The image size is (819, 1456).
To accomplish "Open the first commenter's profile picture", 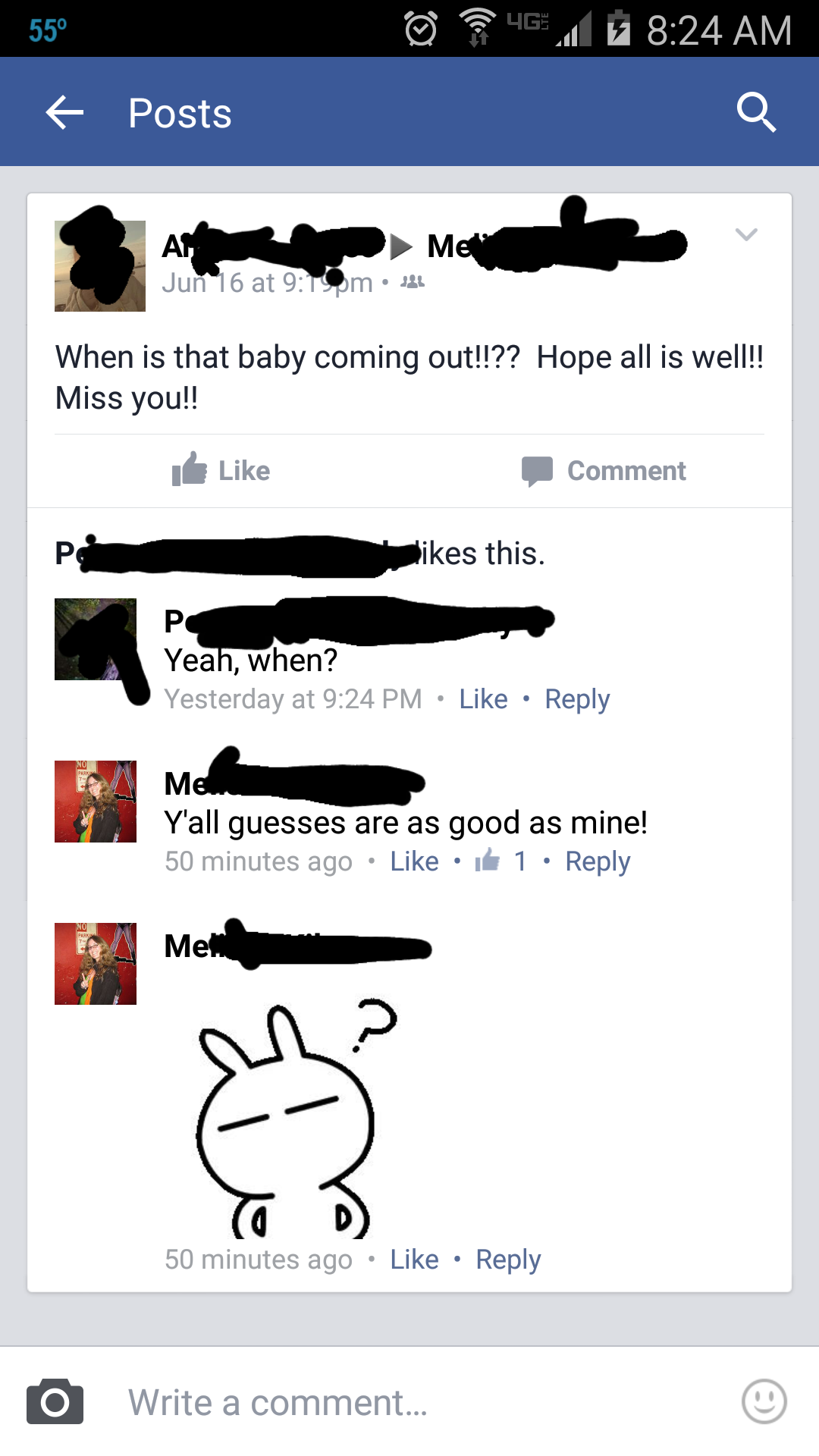I will click(x=96, y=639).
